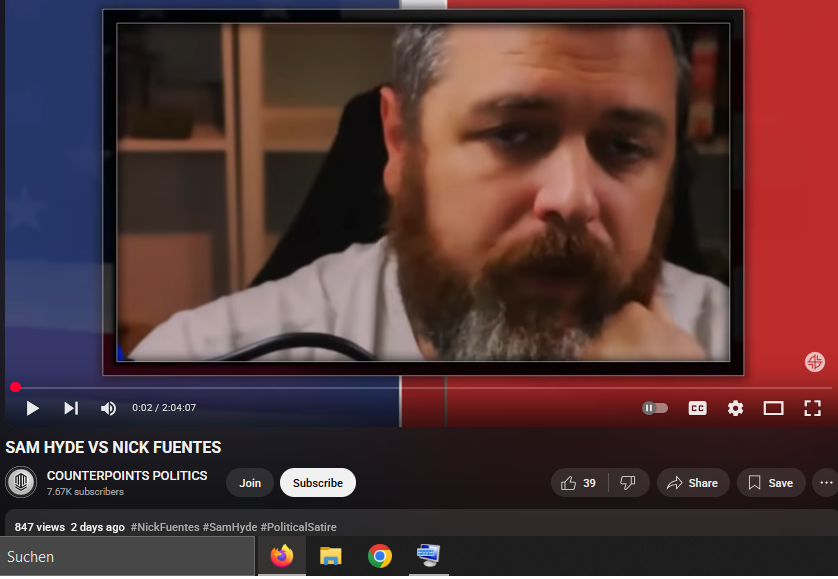Toggle the autoplay switch
This screenshot has height=579, width=838.
pos(655,408)
